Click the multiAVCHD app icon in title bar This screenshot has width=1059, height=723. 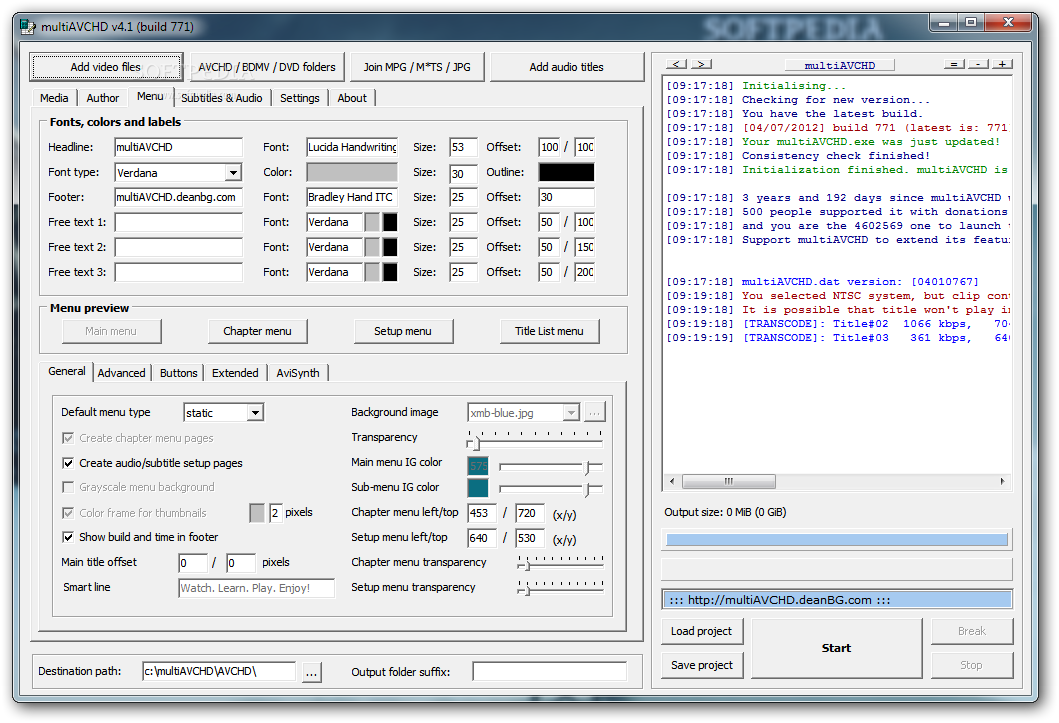pyautogui.click(x=27, y=26)
